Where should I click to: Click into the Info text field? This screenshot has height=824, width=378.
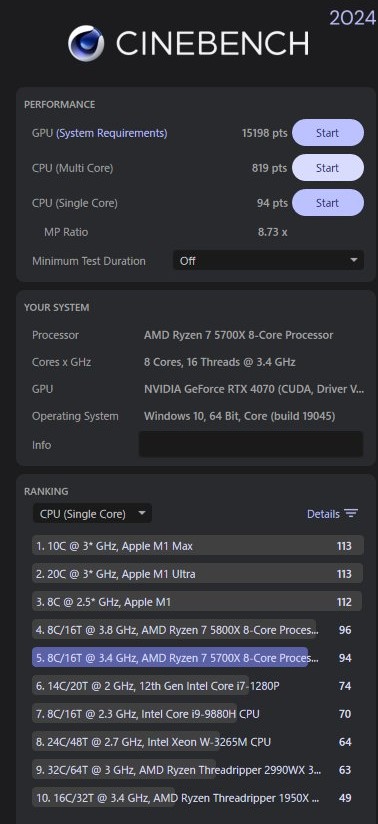251,444
